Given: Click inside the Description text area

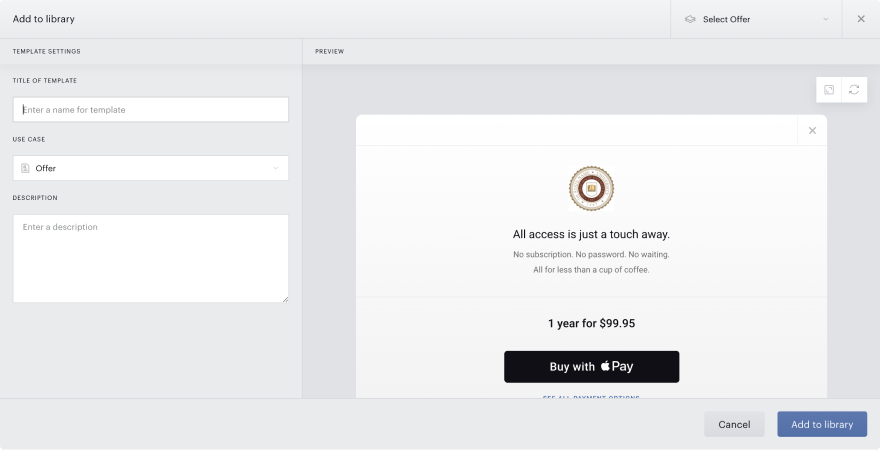Looking at the screenshot, I should 151,259.
